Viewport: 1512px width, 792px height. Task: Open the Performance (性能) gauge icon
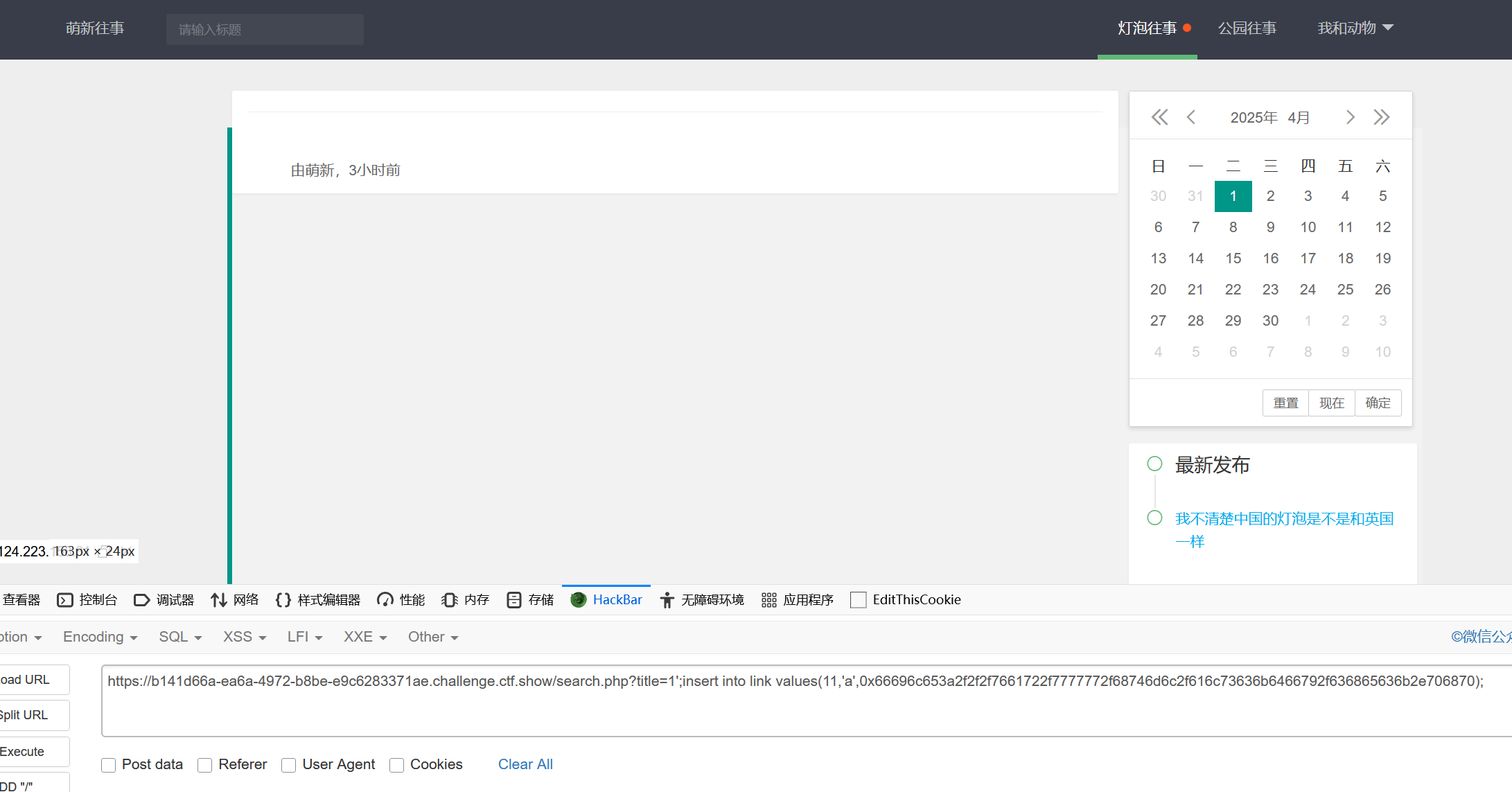[385, 600]
